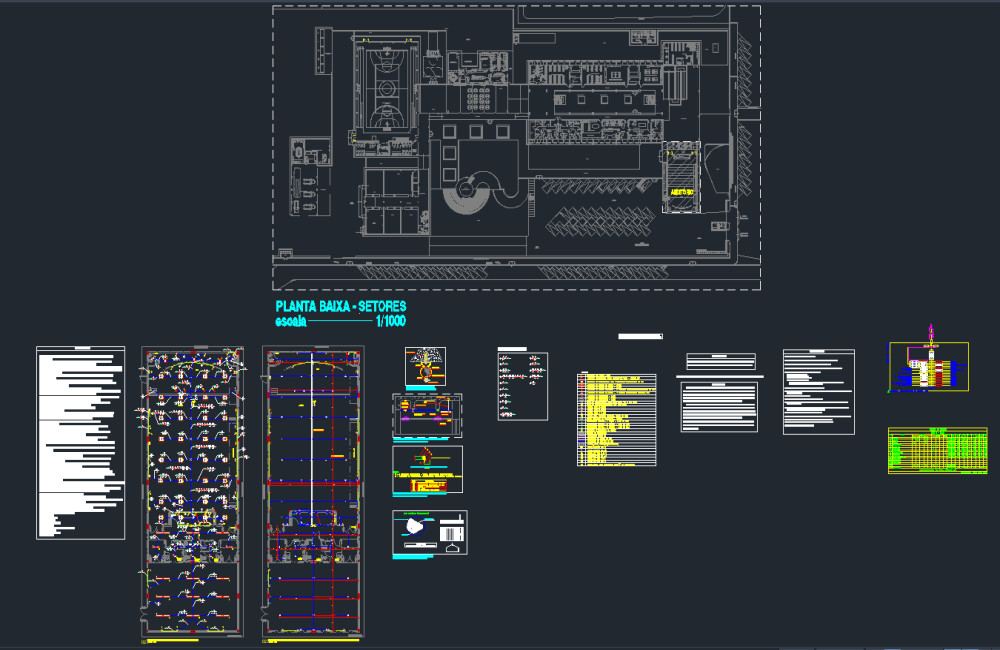The height and width of the screenshot is (650, 1000).
Task: Click the colorful electrical floor plan drawing
Action: [x=192, y=492]
